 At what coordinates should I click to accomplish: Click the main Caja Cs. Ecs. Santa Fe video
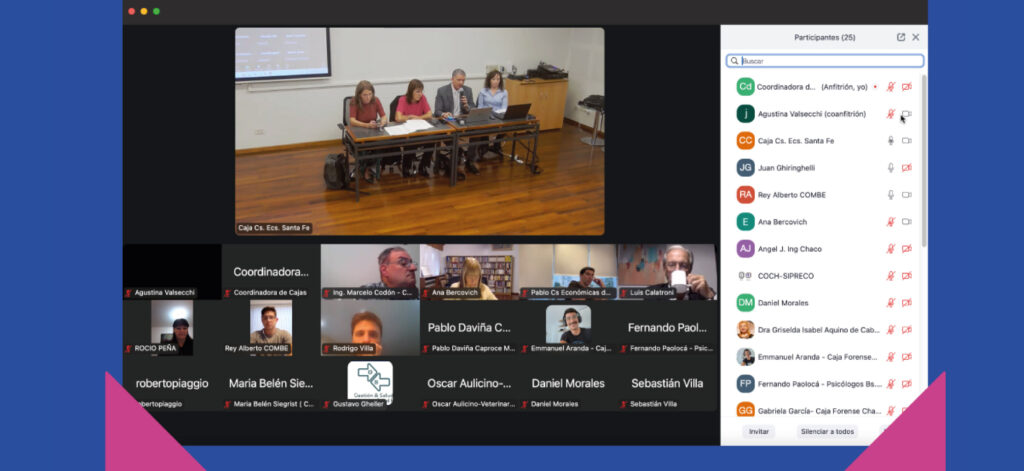[x=419, y=130]
